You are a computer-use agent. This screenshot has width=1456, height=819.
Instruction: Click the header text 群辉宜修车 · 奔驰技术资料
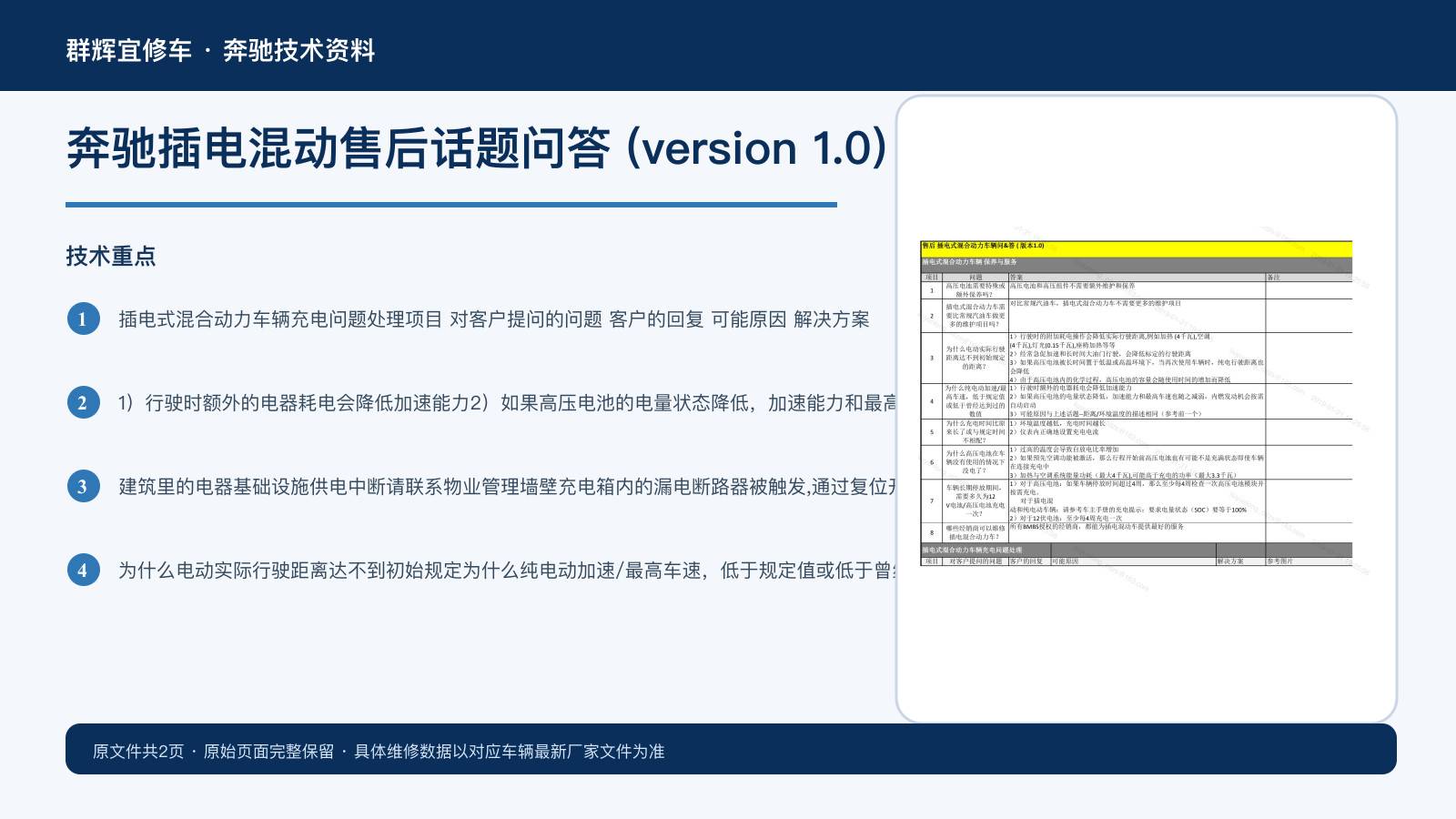220,50
